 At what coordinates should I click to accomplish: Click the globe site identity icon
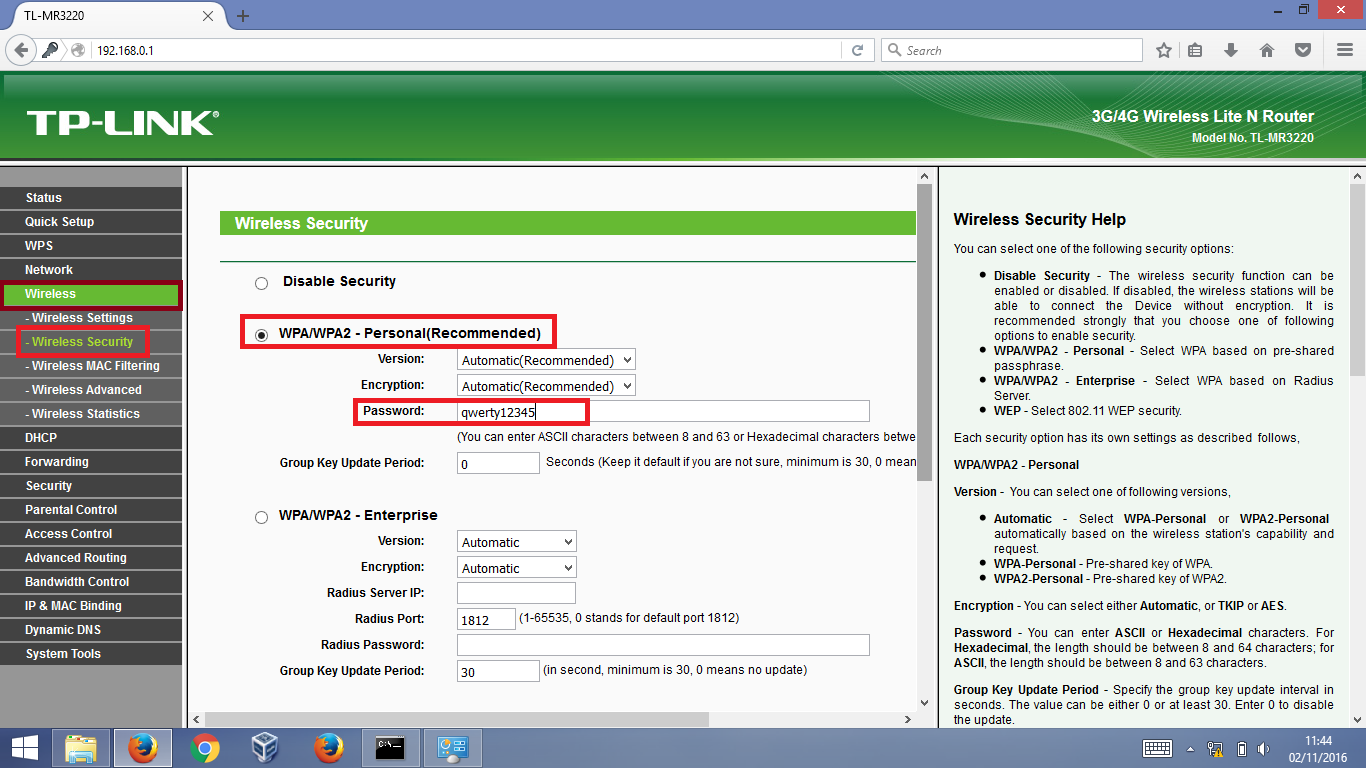[78, 50]
